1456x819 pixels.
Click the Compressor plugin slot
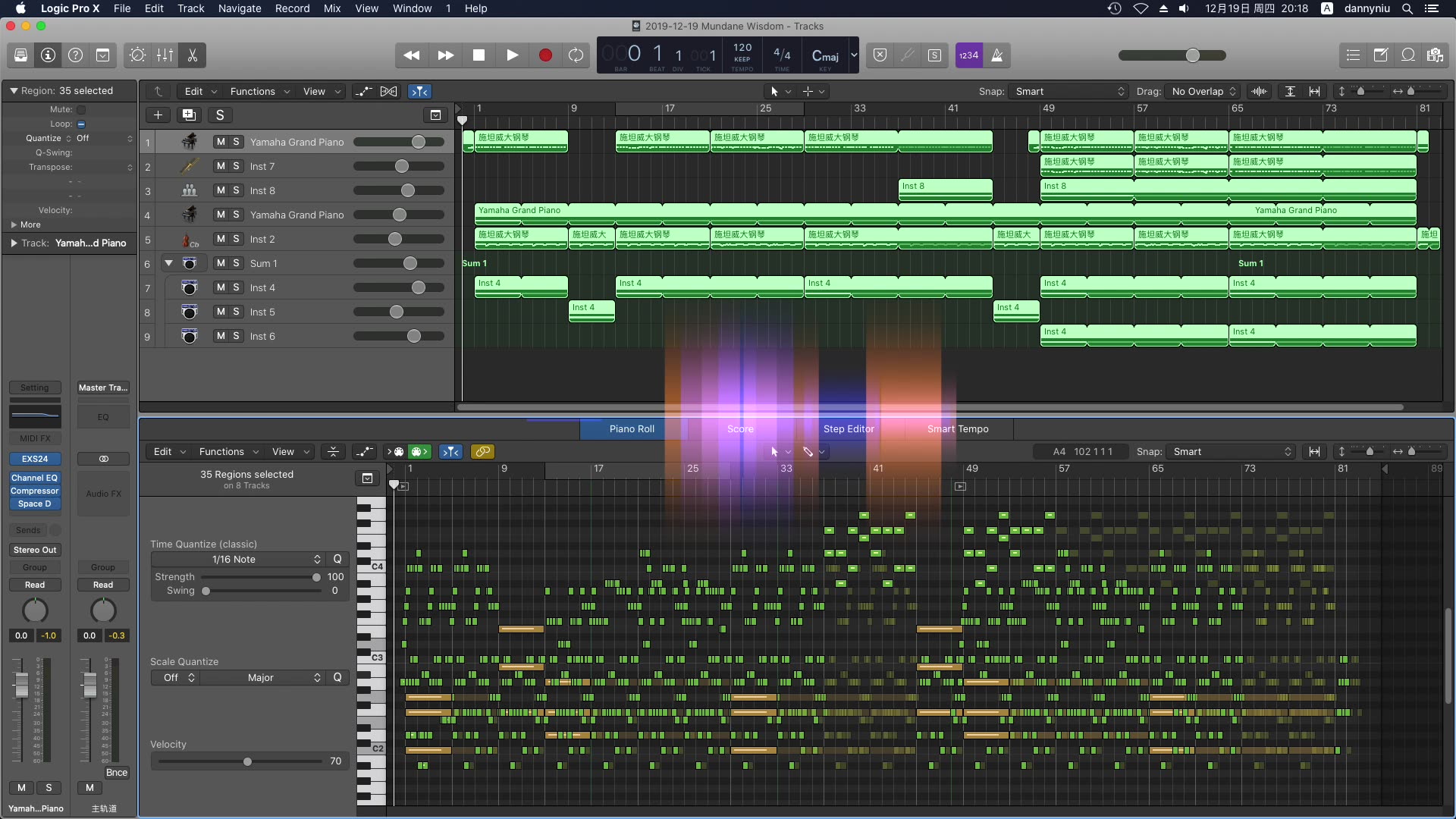tap(35, 491)
